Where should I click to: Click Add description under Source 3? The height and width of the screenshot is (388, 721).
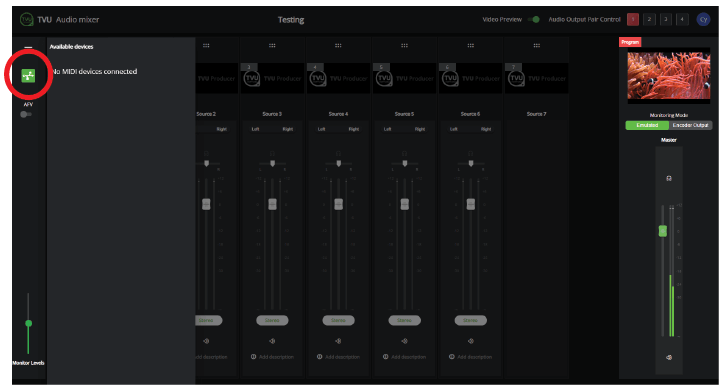(276, 357)
